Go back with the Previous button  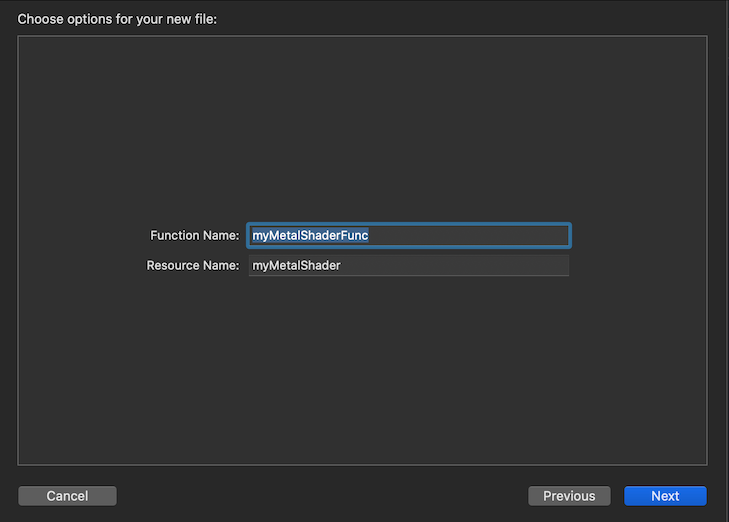click(x=569, y=496)
